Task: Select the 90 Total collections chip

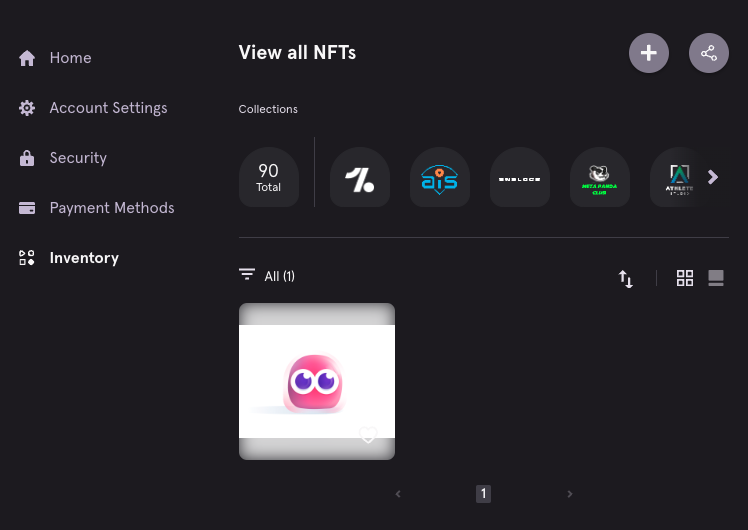Action: (269, 177)
